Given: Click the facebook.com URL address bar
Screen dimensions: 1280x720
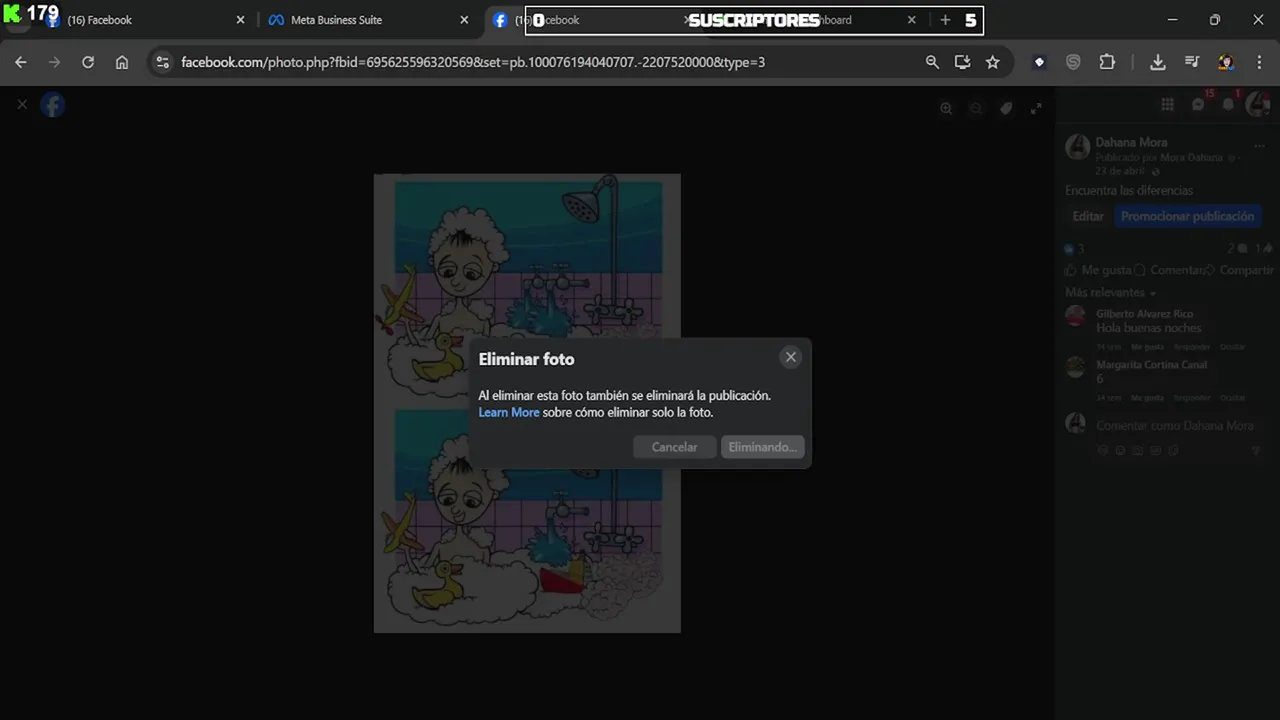Looking at the screenshot, I should pyautogui.click(x=473, y=62).
